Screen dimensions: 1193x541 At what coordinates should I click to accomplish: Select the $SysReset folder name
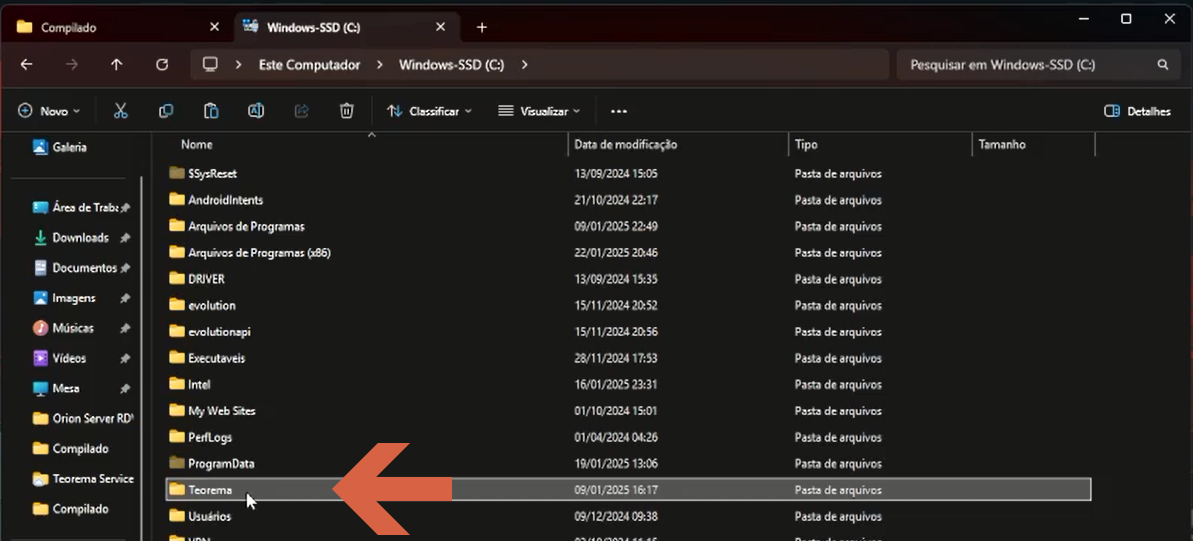pos(212,173)
